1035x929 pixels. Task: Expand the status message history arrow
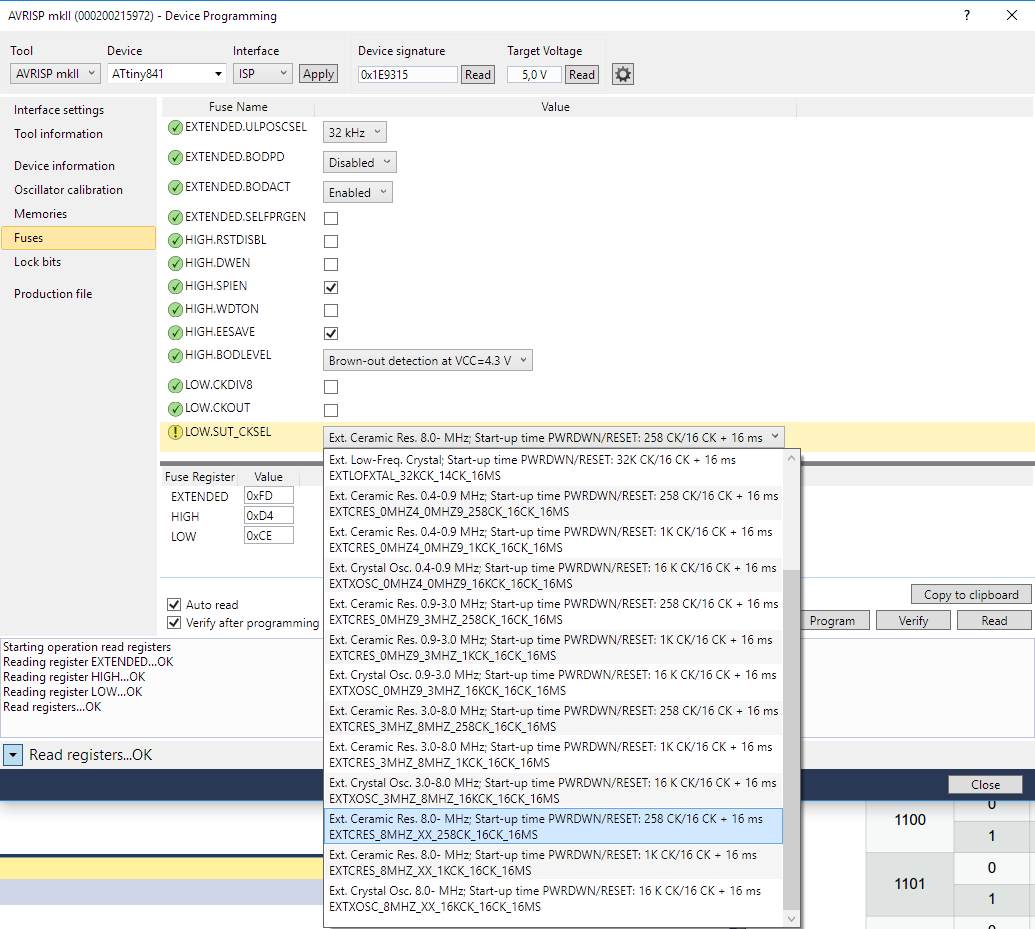point(13,755)
